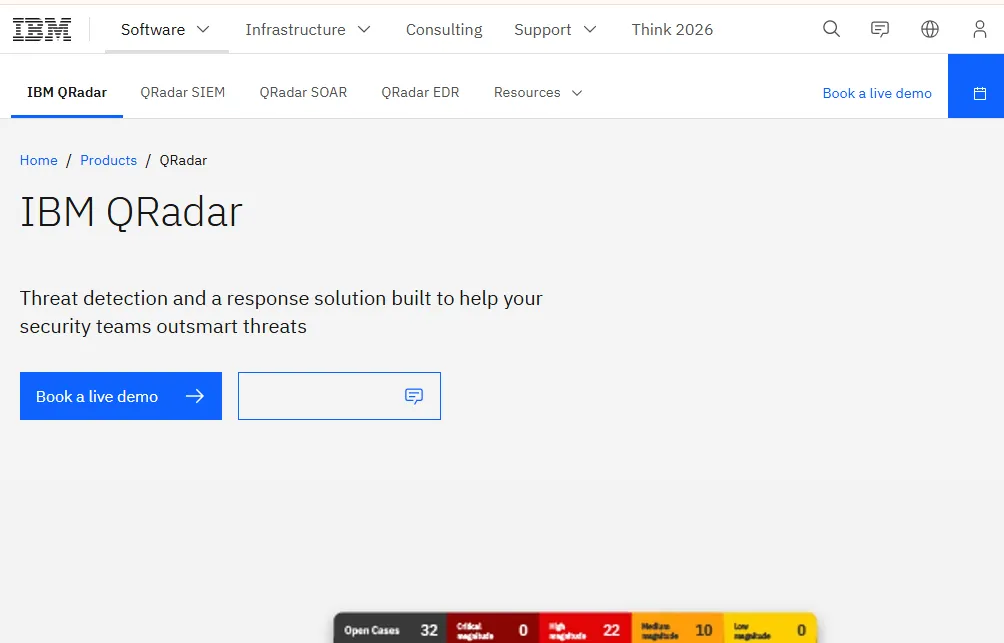
Task: Open Think 2026 menu item
Action: pyautogui.click(x=672, y=29)
